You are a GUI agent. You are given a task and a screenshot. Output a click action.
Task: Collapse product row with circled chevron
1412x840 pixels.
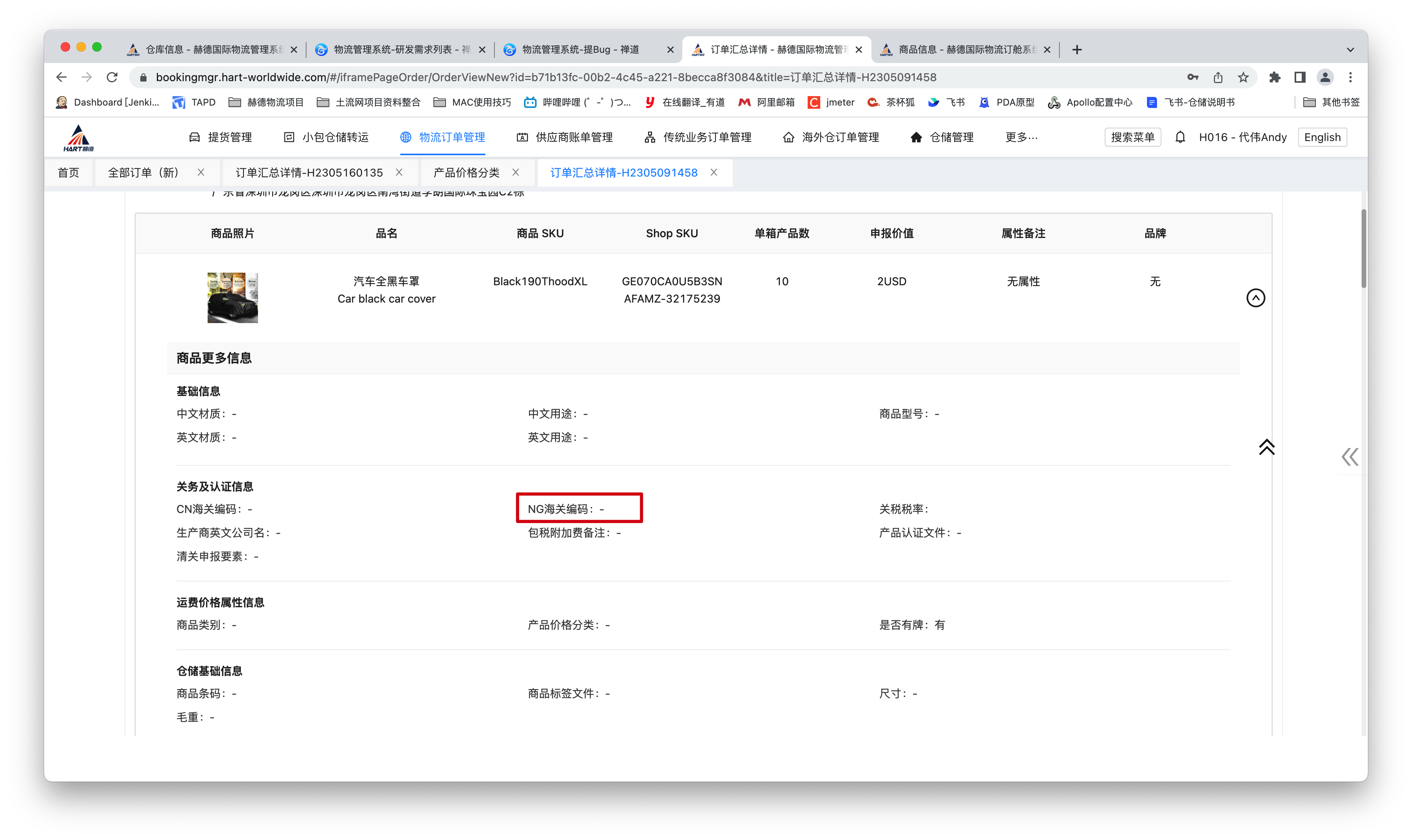click(x=1255, y=298)
